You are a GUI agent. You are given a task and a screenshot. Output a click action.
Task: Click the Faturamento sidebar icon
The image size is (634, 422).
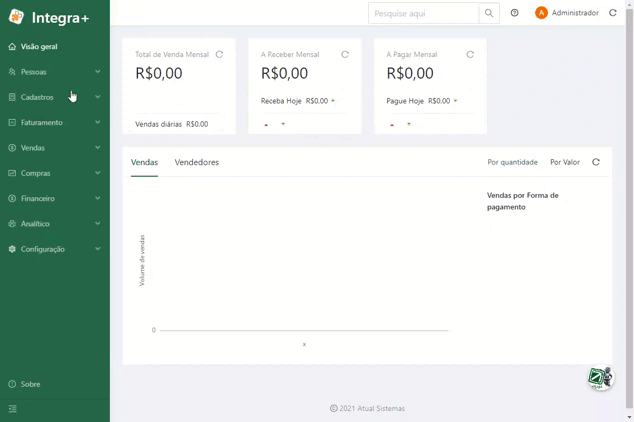(12, 122)
